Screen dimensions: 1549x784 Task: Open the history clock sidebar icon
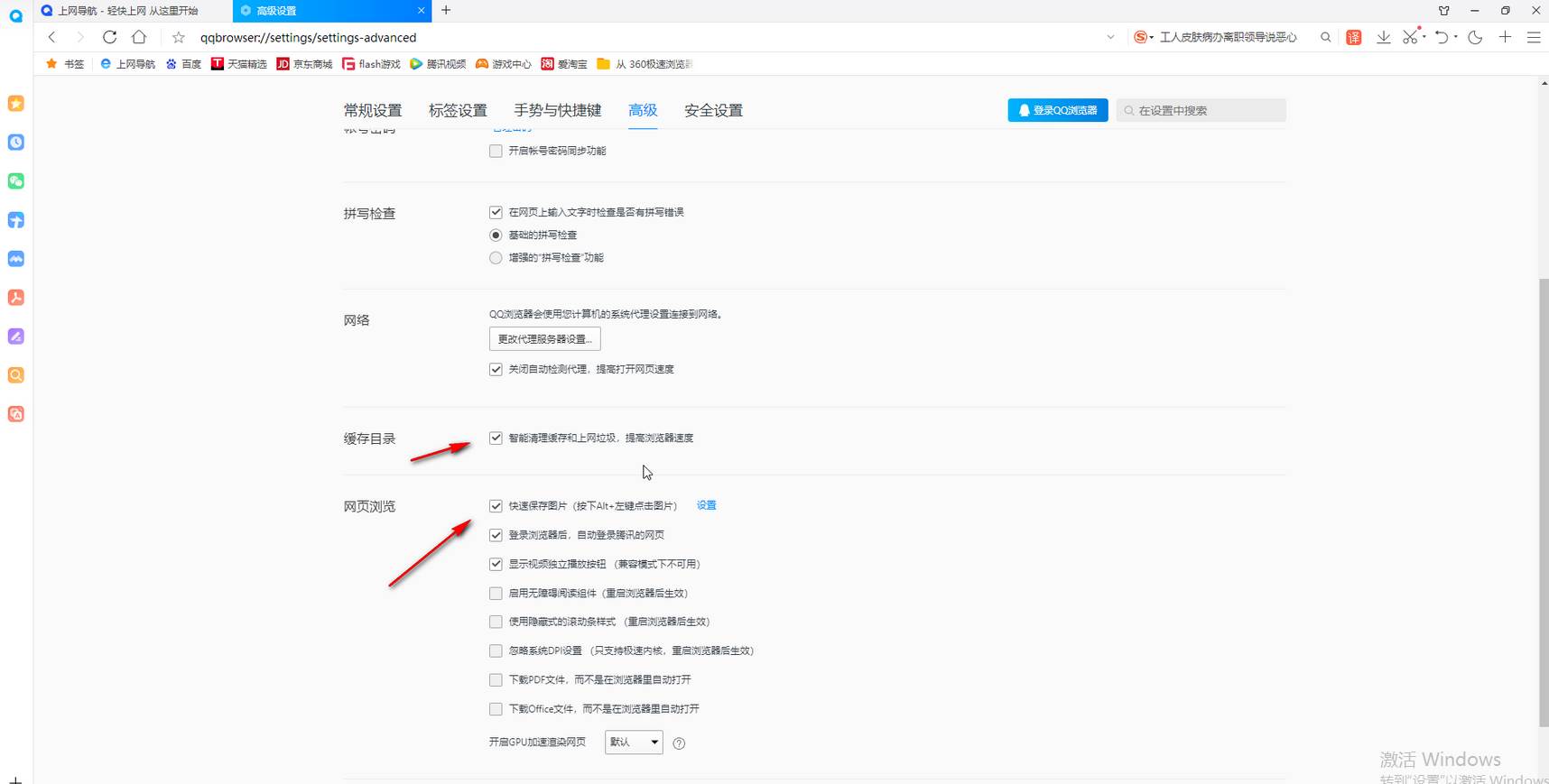tap(16, 143)
